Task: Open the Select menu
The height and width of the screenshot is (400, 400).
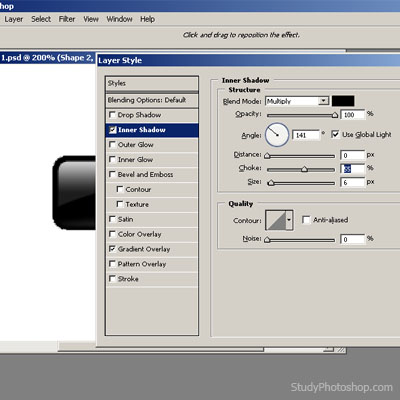Action: (x=41, y=19)
